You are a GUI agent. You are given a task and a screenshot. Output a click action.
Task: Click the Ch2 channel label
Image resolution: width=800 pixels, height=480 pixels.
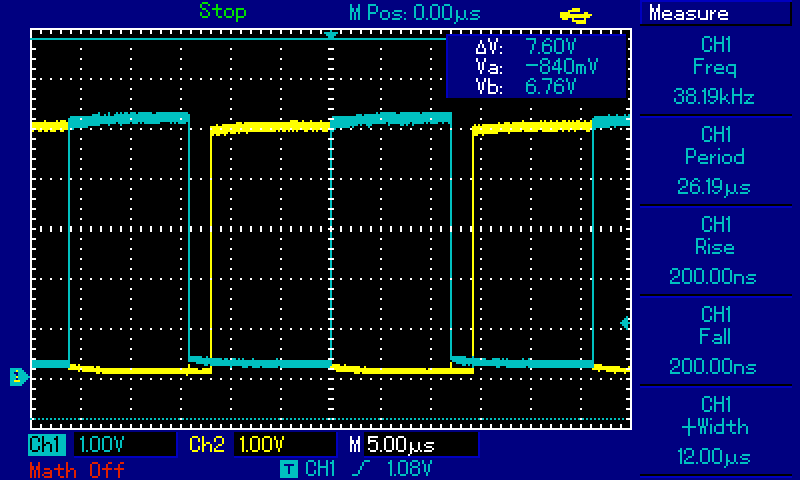(x=207, y=444)
